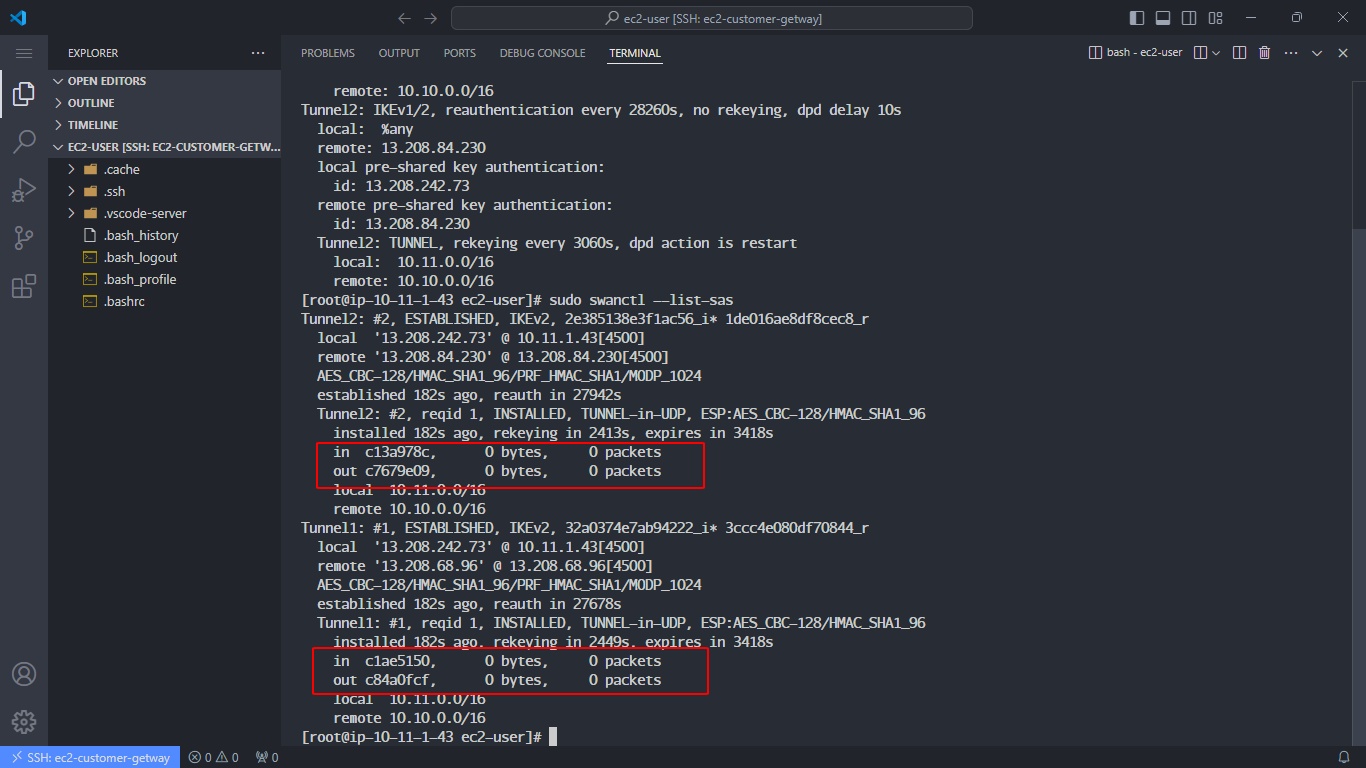Select the Search icon in Activity Bar

[24, 142]
